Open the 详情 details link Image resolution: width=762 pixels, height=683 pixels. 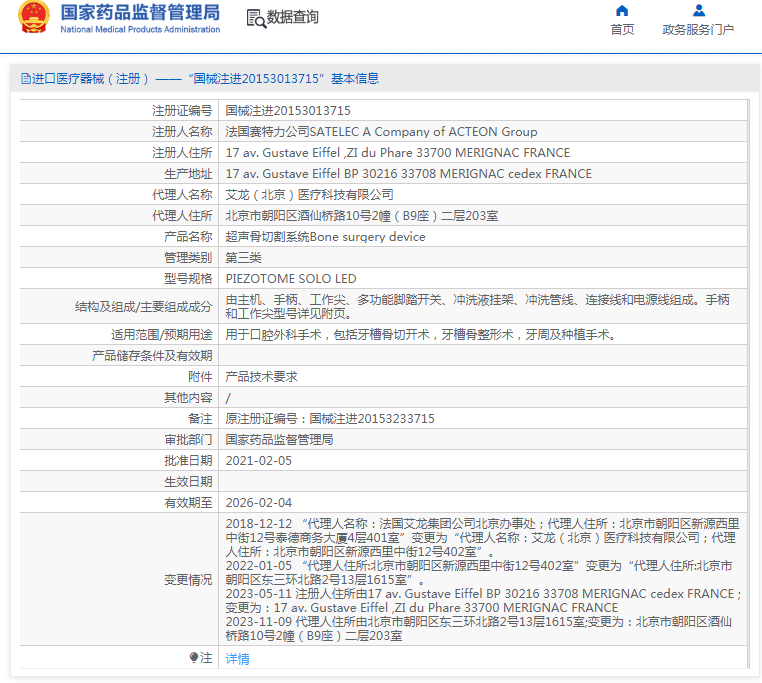(x=238, y=659)
